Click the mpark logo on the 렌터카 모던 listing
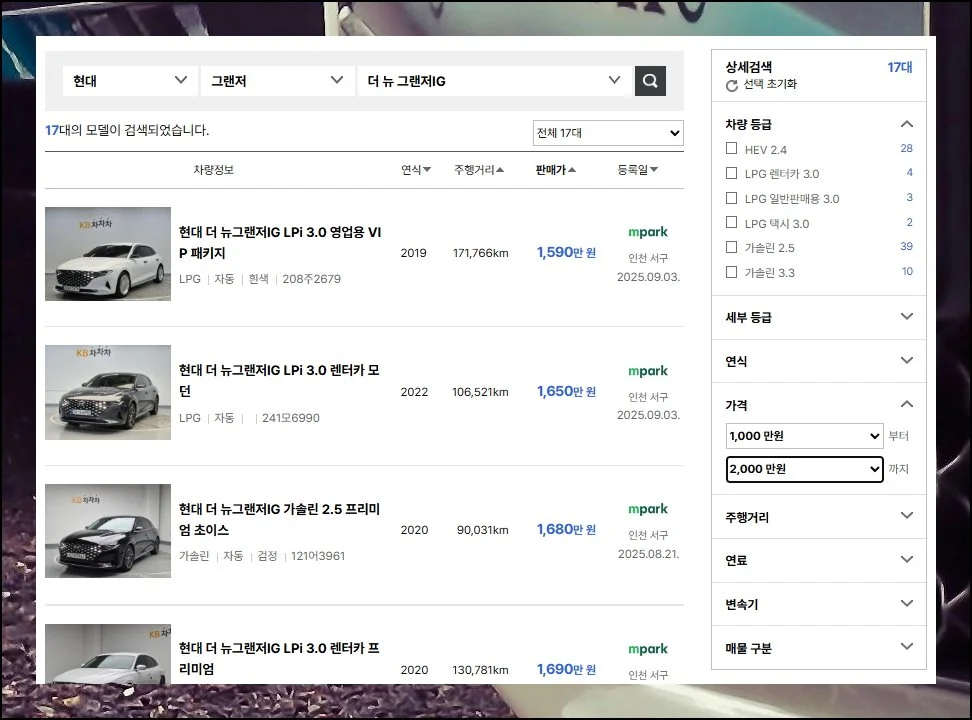This screenshot has width=972, height=720. [647, 370]
